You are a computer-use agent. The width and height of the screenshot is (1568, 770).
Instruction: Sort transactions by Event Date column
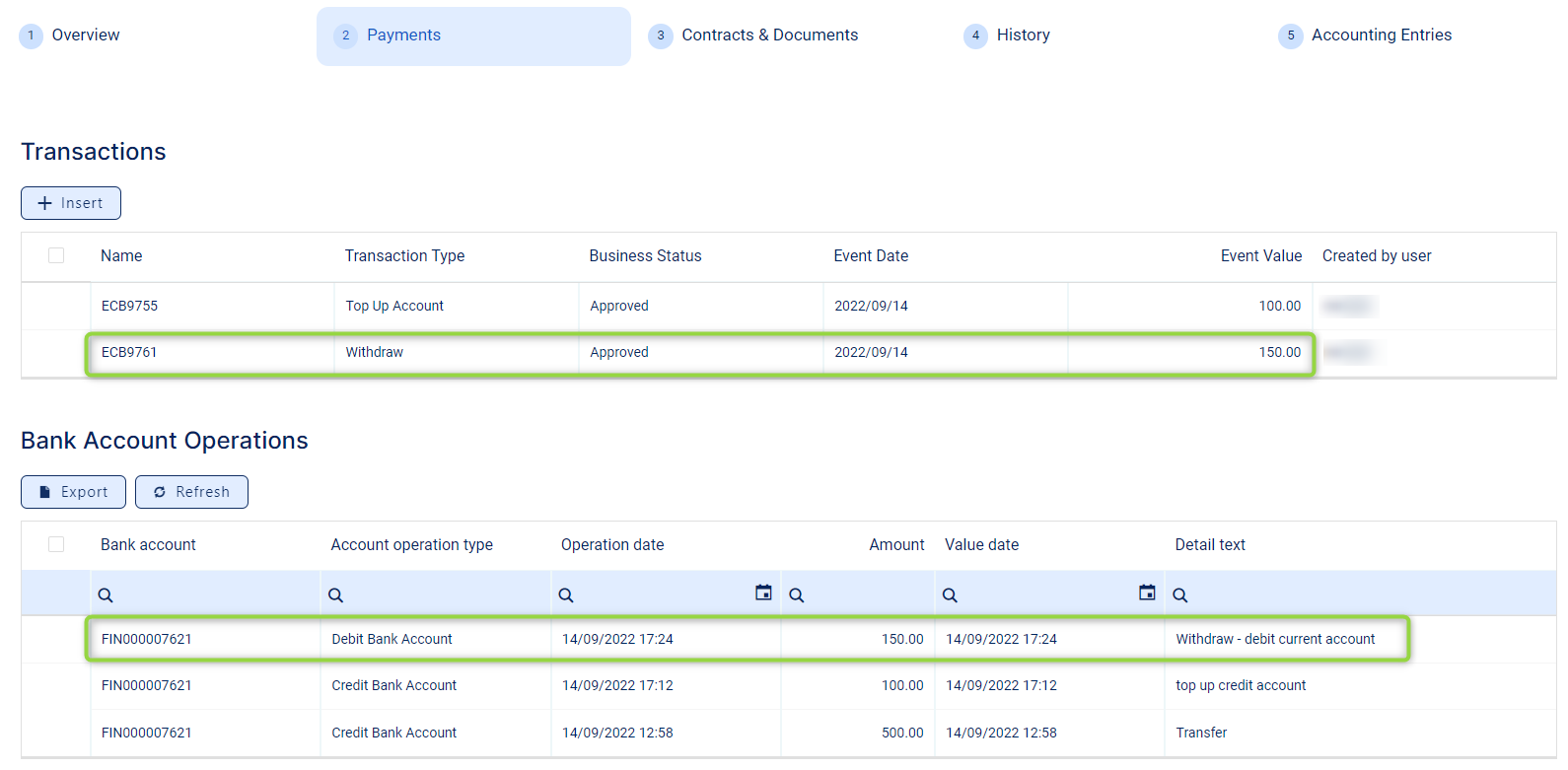coord(871,256)
